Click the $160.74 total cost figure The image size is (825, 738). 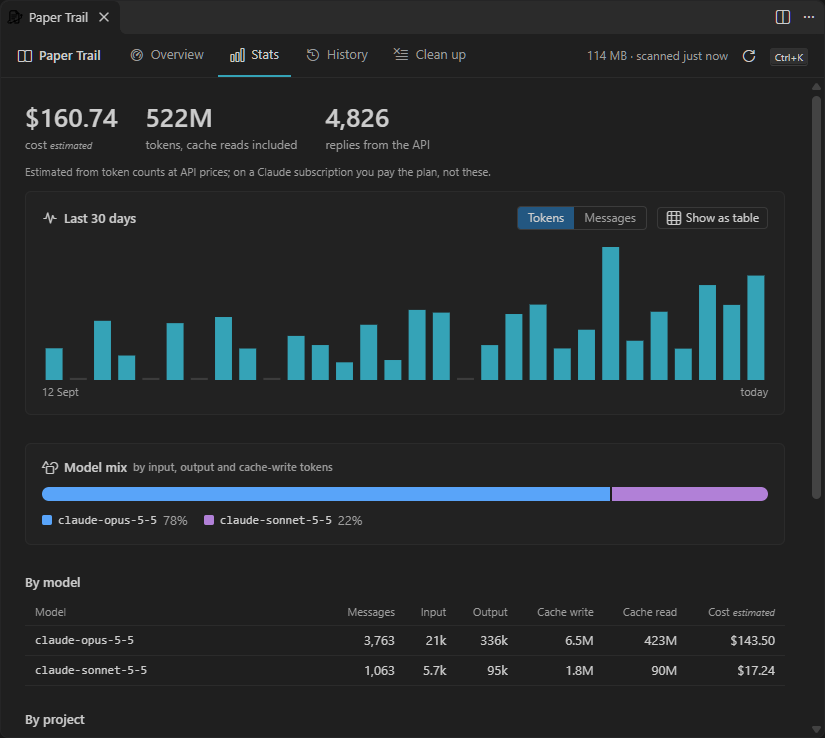pyautogui.click(x=72, y=118)
